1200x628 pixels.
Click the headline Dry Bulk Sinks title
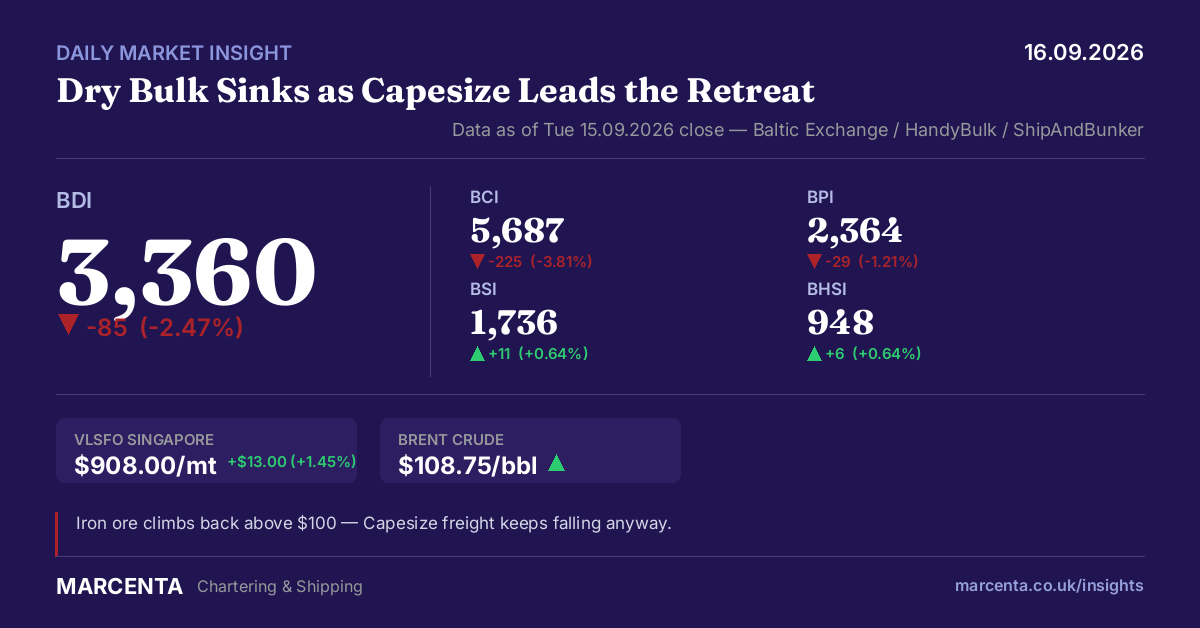point(436,91)
